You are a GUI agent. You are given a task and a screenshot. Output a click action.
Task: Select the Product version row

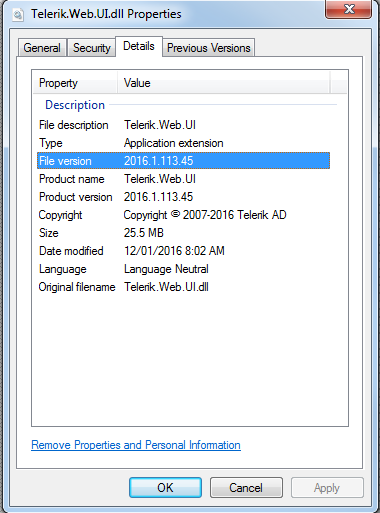click(183, 197)
